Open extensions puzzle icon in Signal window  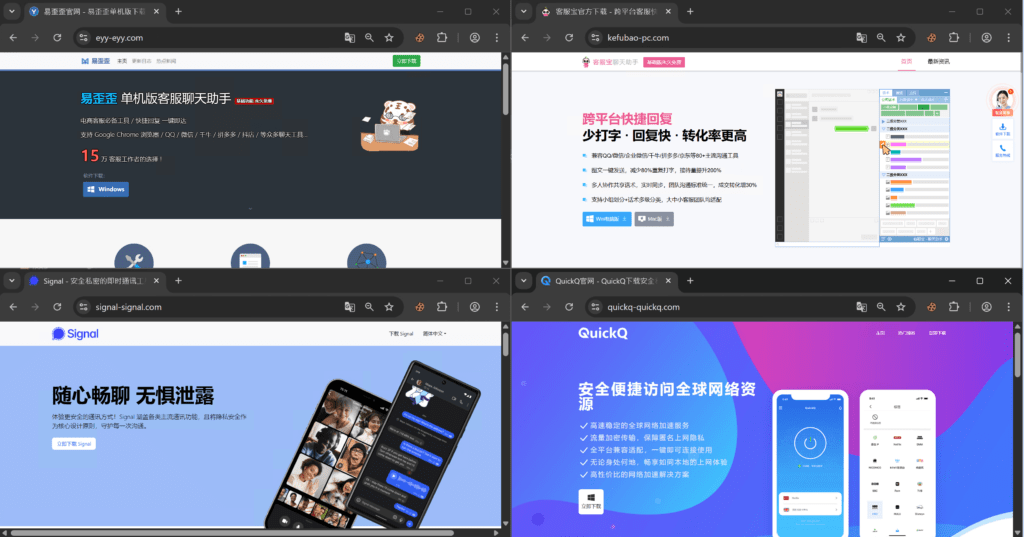[441, 306]
